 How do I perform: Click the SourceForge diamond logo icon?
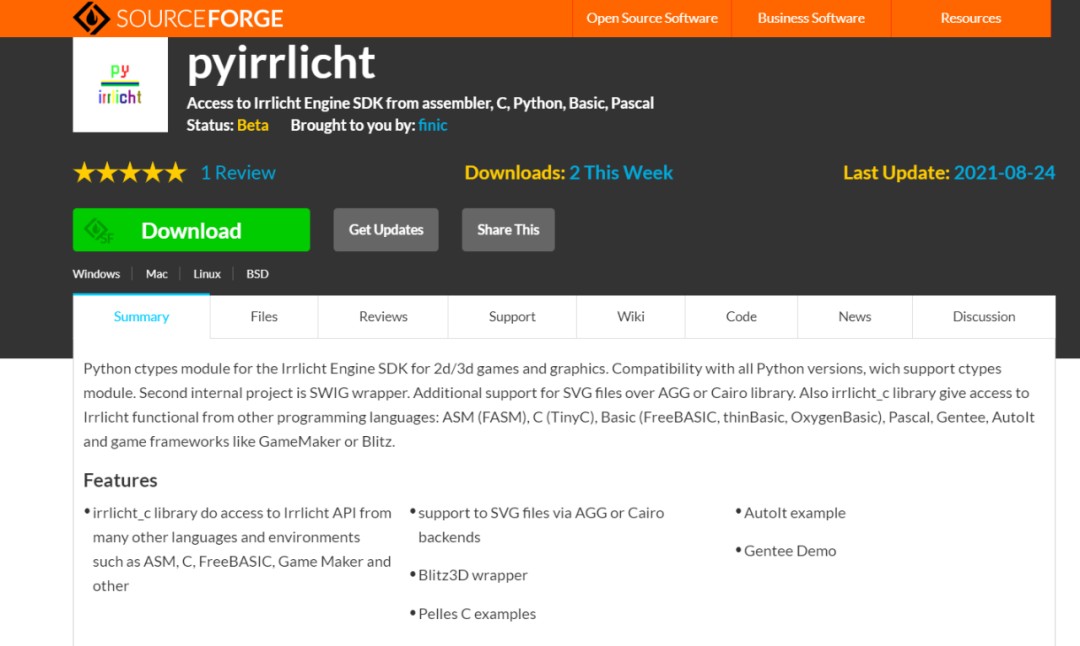click(x=91, y=18)
